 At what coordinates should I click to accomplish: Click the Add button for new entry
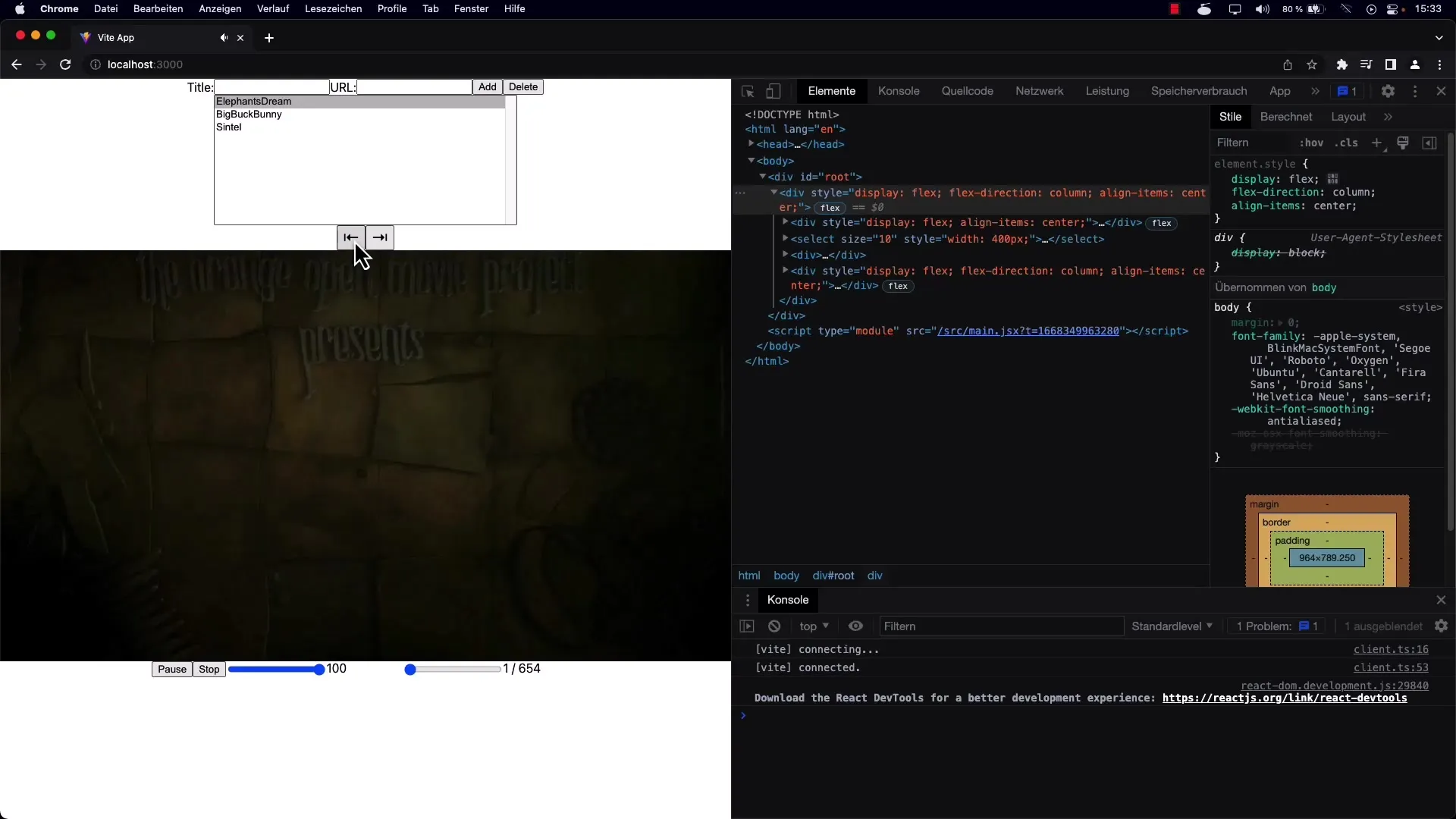tap(487, 87)
